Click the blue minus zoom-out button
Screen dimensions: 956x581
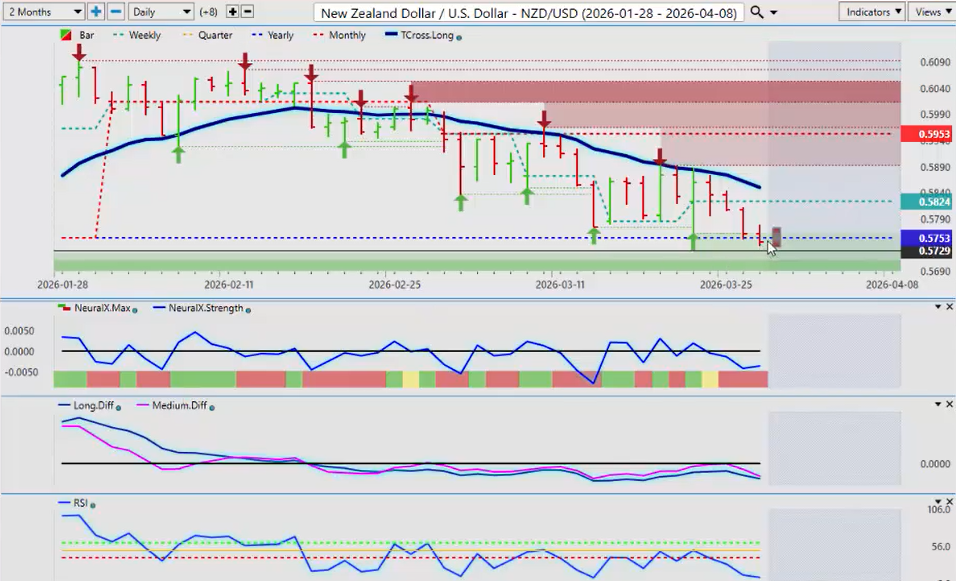pyautogui.click(x=115, y=12)
